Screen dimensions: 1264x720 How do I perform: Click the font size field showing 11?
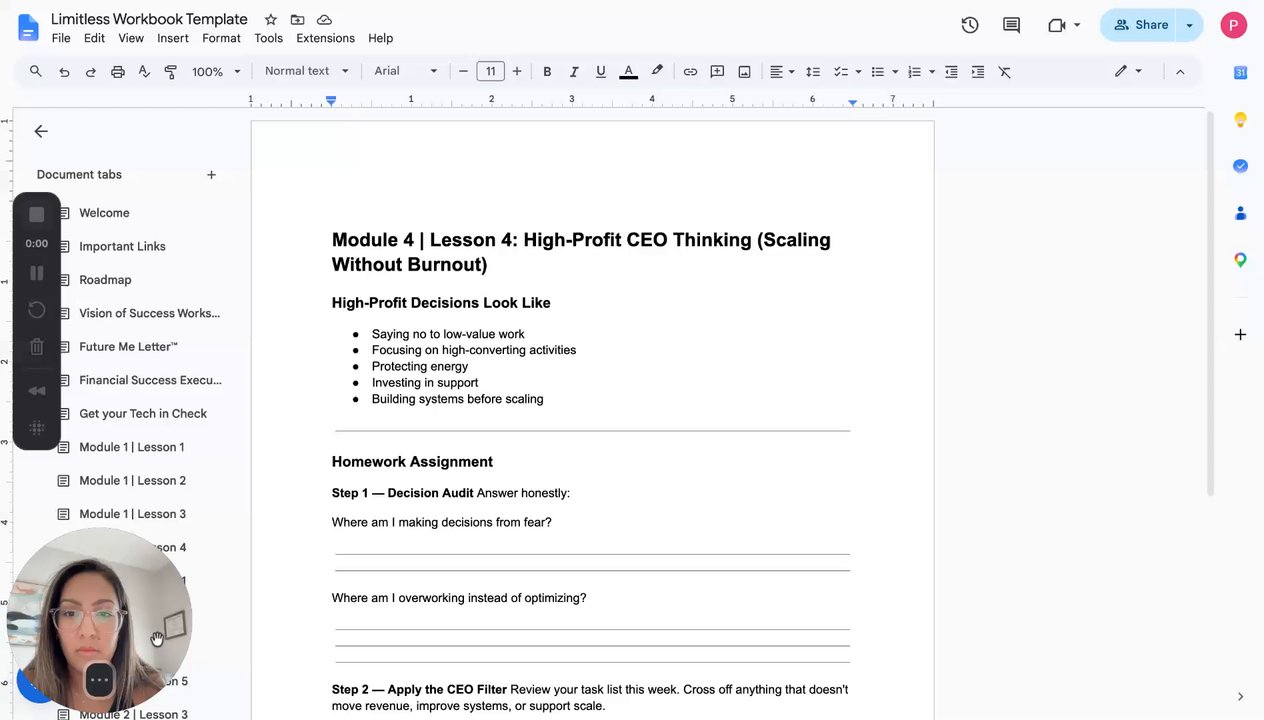point(490,71)
